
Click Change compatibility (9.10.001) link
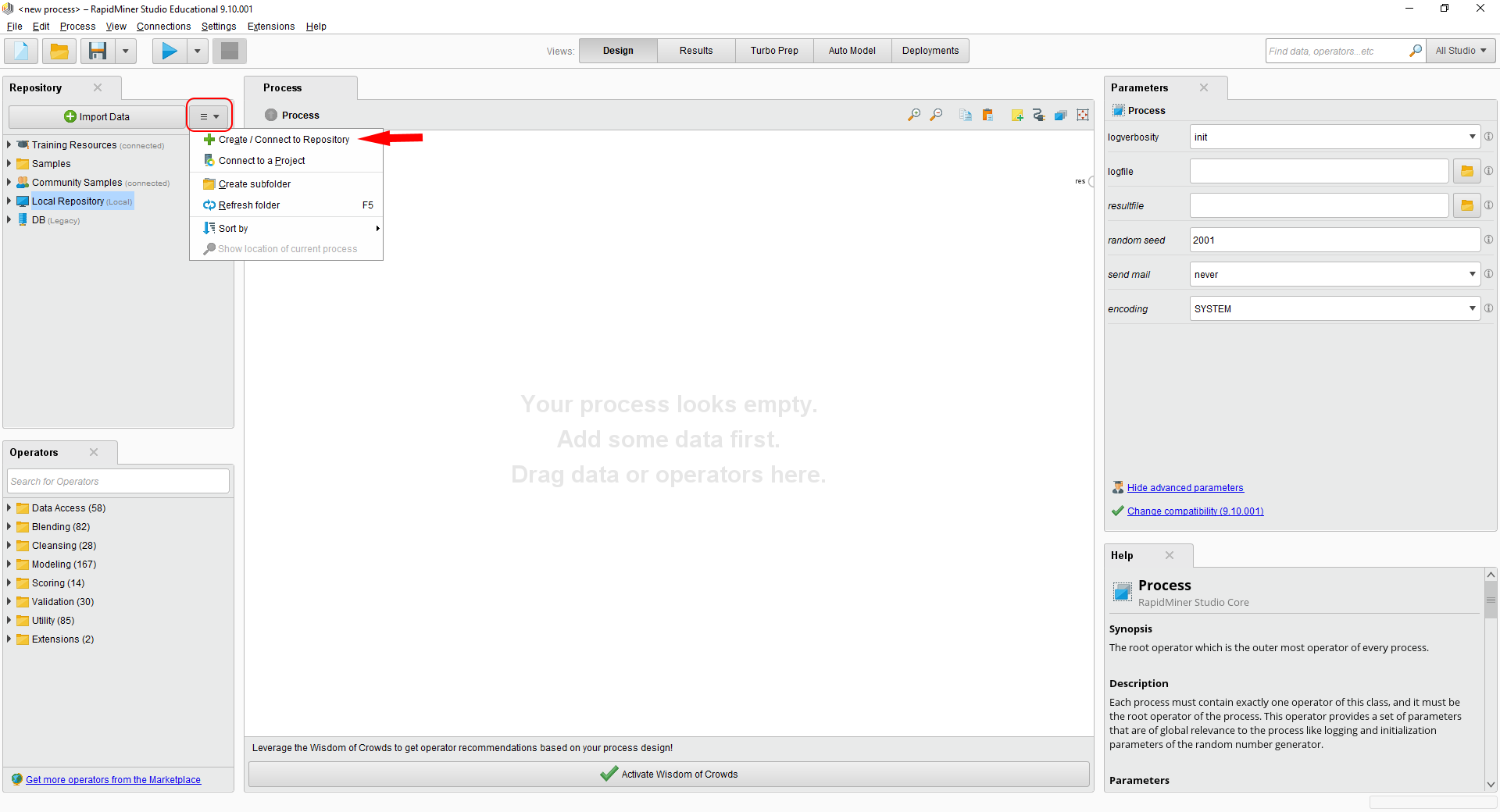point(1195,511)
